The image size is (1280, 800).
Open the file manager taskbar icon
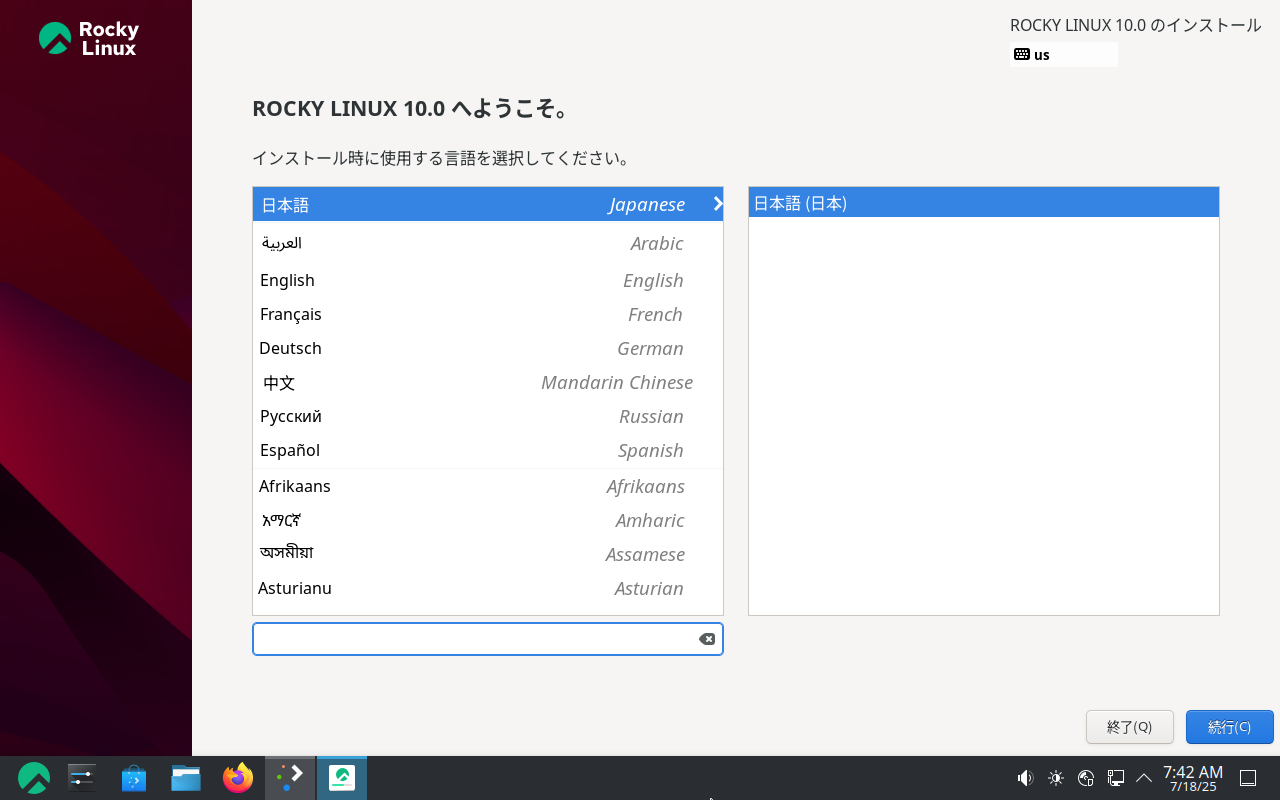coord(186,778)
